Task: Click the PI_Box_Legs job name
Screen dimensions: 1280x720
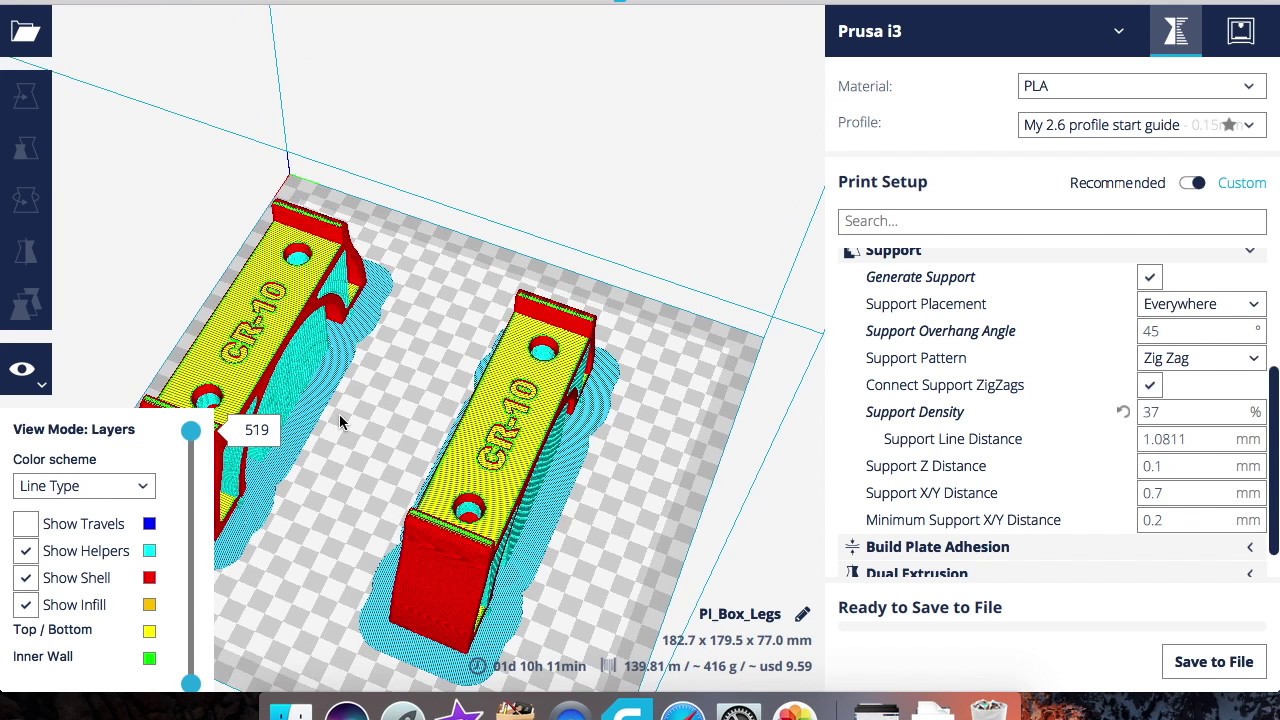Action: (x=740, y=614)
